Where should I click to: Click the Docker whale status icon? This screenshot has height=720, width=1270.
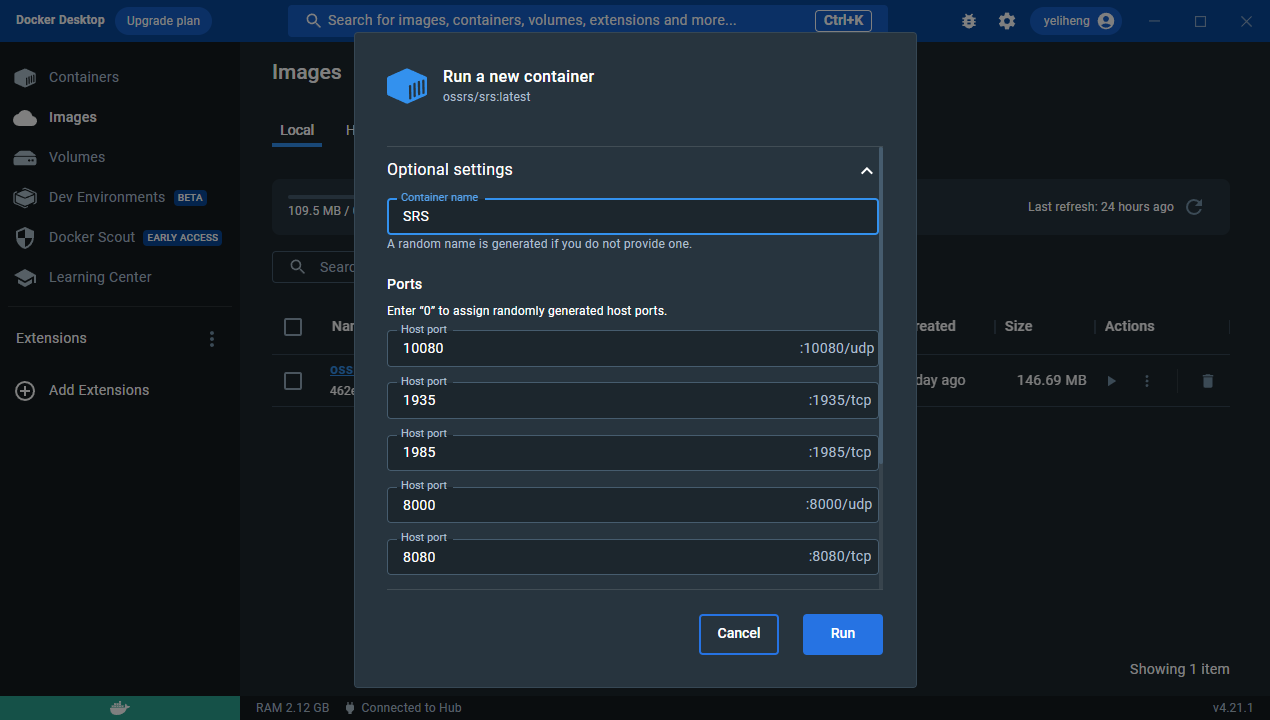coord(119,708)
